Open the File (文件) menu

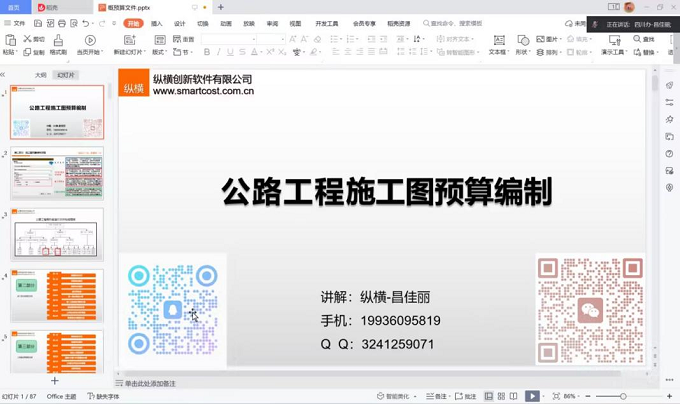point(14,23)
